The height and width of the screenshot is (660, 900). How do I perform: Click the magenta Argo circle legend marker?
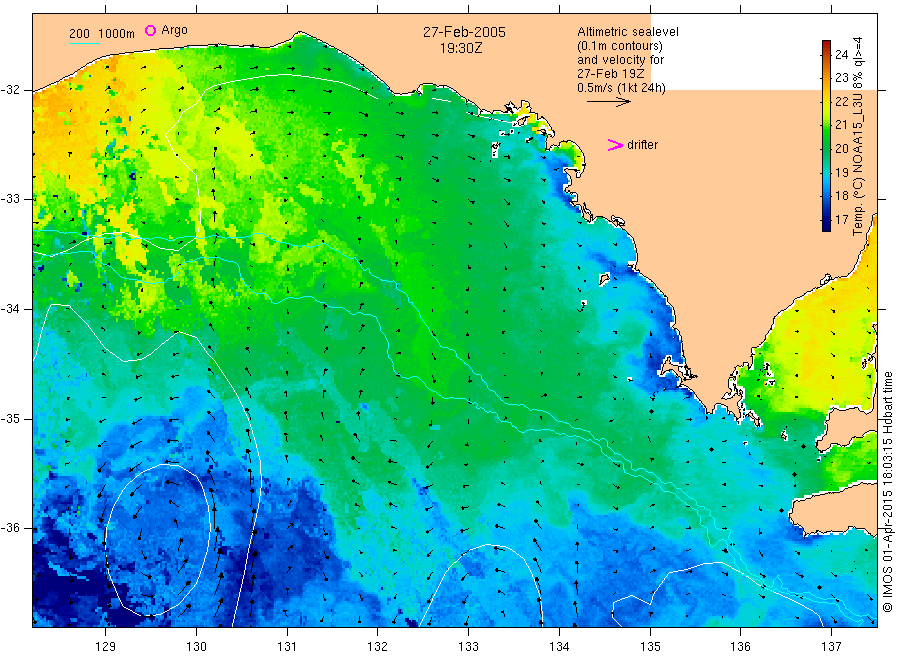pyautogui.click(x=150, y=30)
